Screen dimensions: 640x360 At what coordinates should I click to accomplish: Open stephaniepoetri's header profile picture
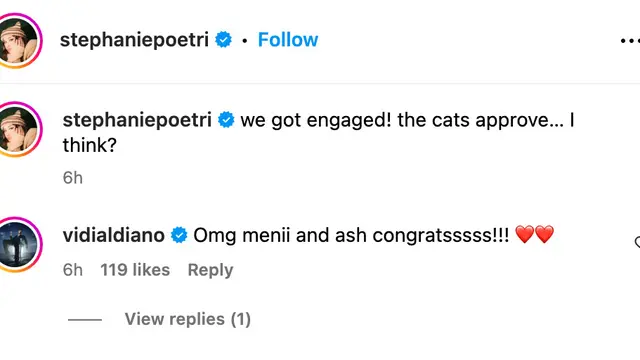[x=19, y=40]
